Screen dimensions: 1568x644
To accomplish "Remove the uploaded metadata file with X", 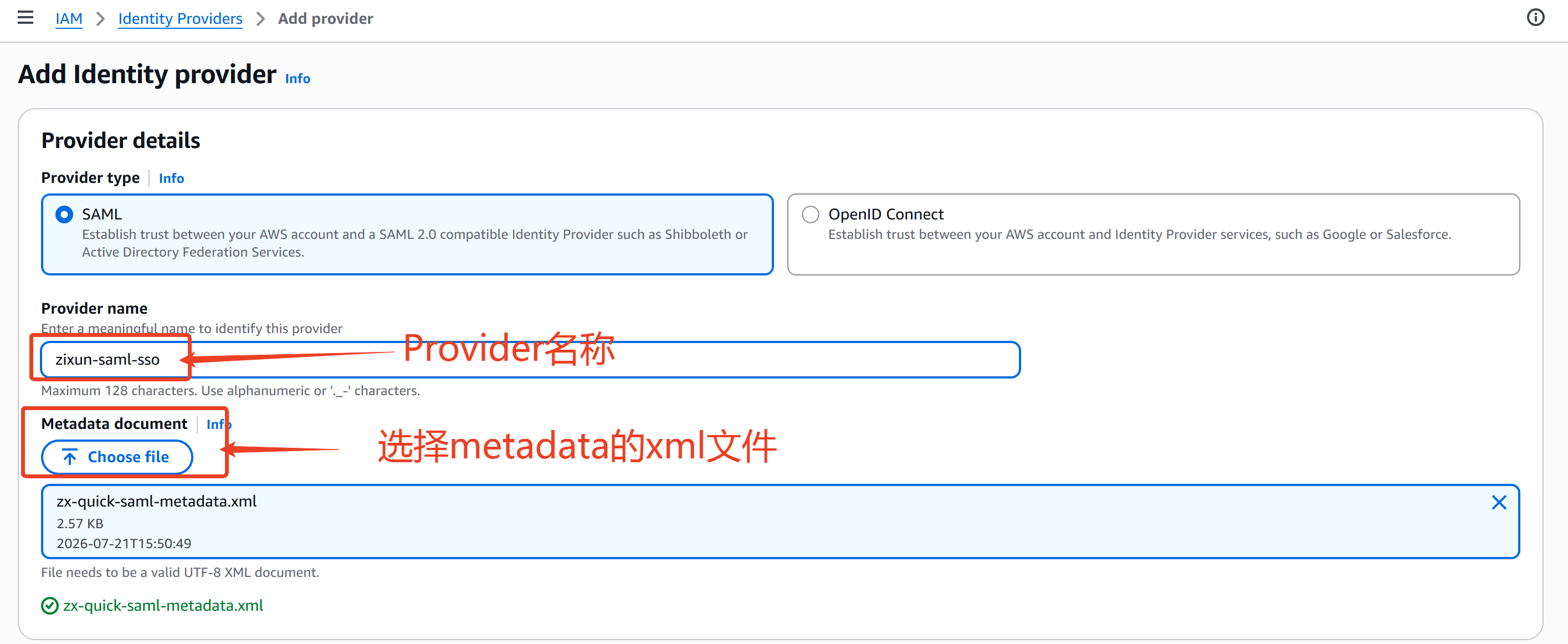I will [x=1499, y=502].
